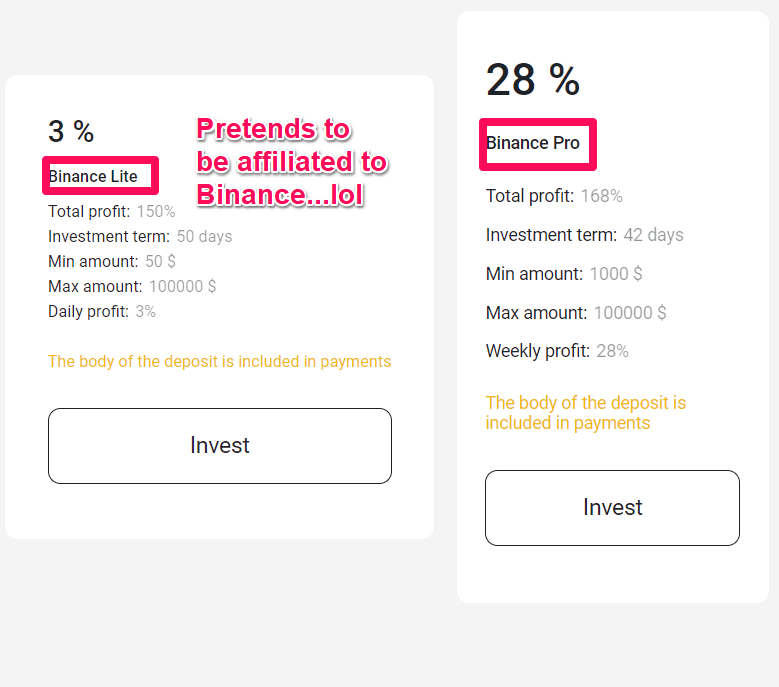Click Binance Pro's 100000 $ max amount
The image size is (779, 687).
click(630, 313)
